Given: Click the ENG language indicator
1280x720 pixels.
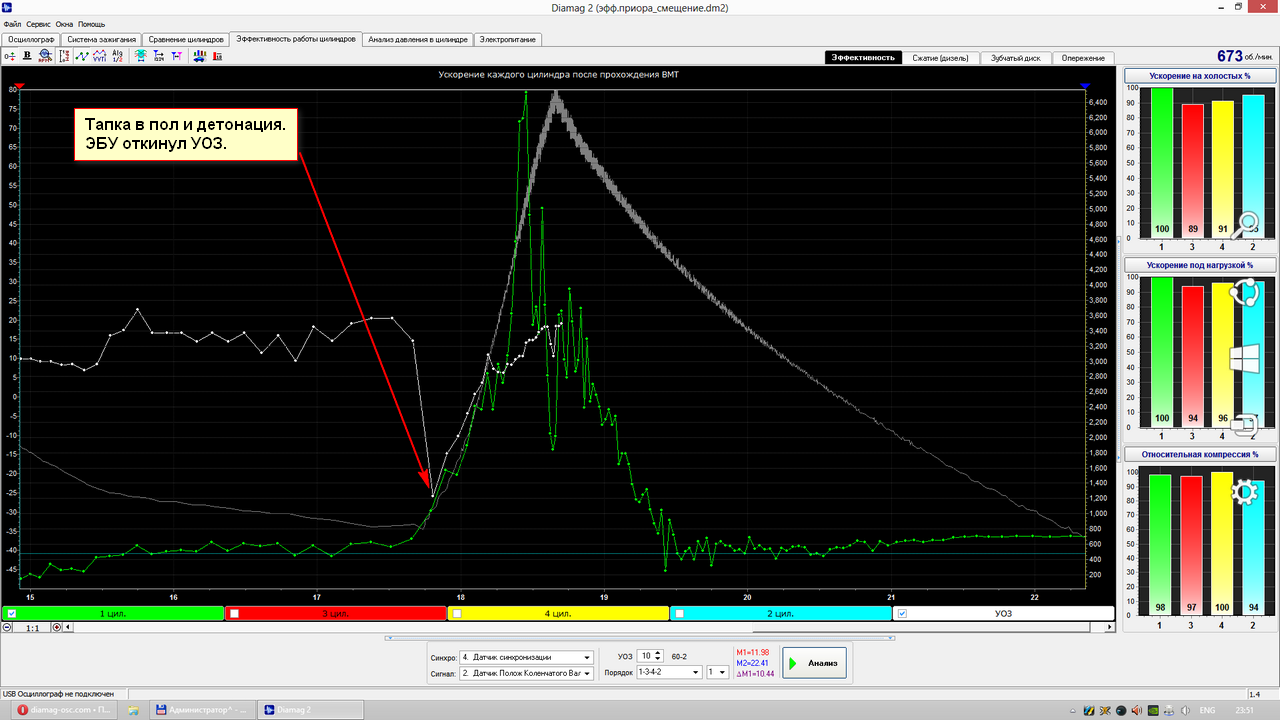Looking at the screenshot, I should (x=1207, y=710).
